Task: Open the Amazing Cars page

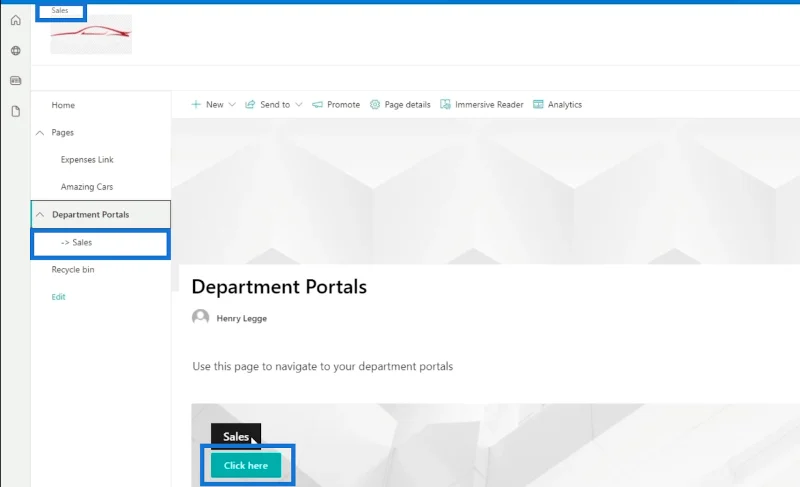Action: tap(87, 187)
